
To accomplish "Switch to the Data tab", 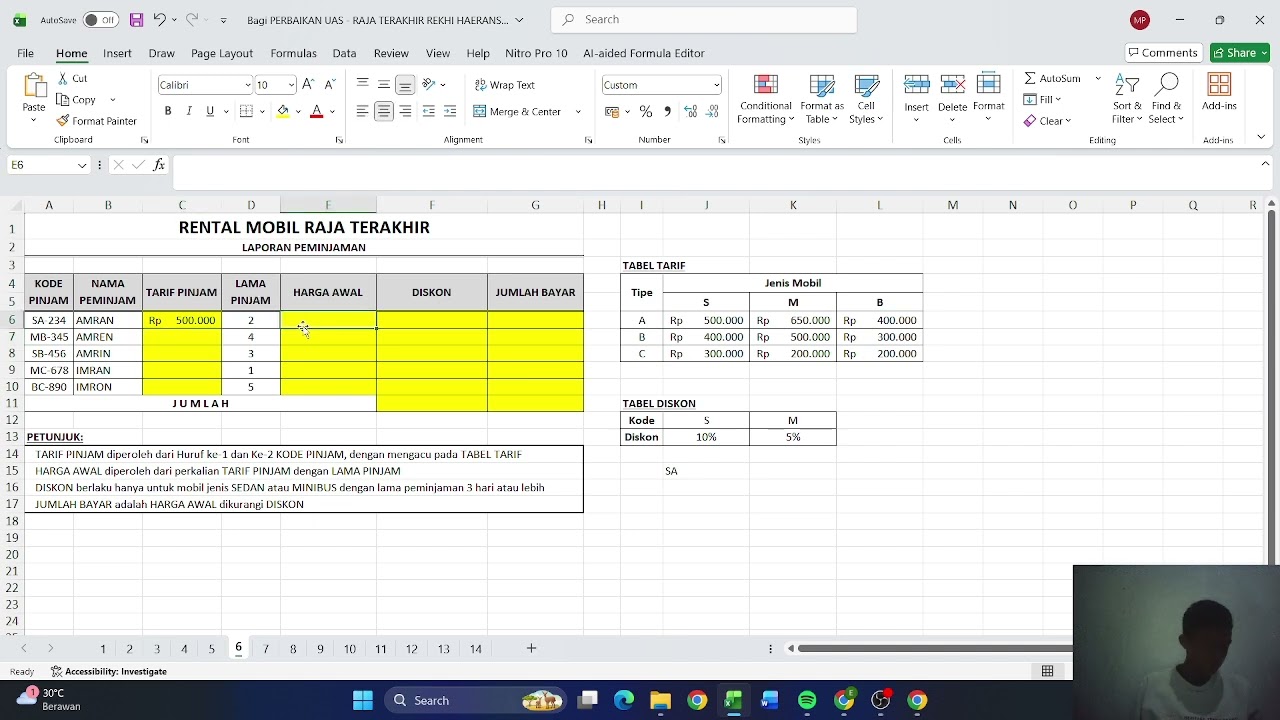I will pyautogui.click(x=344, y=53).
